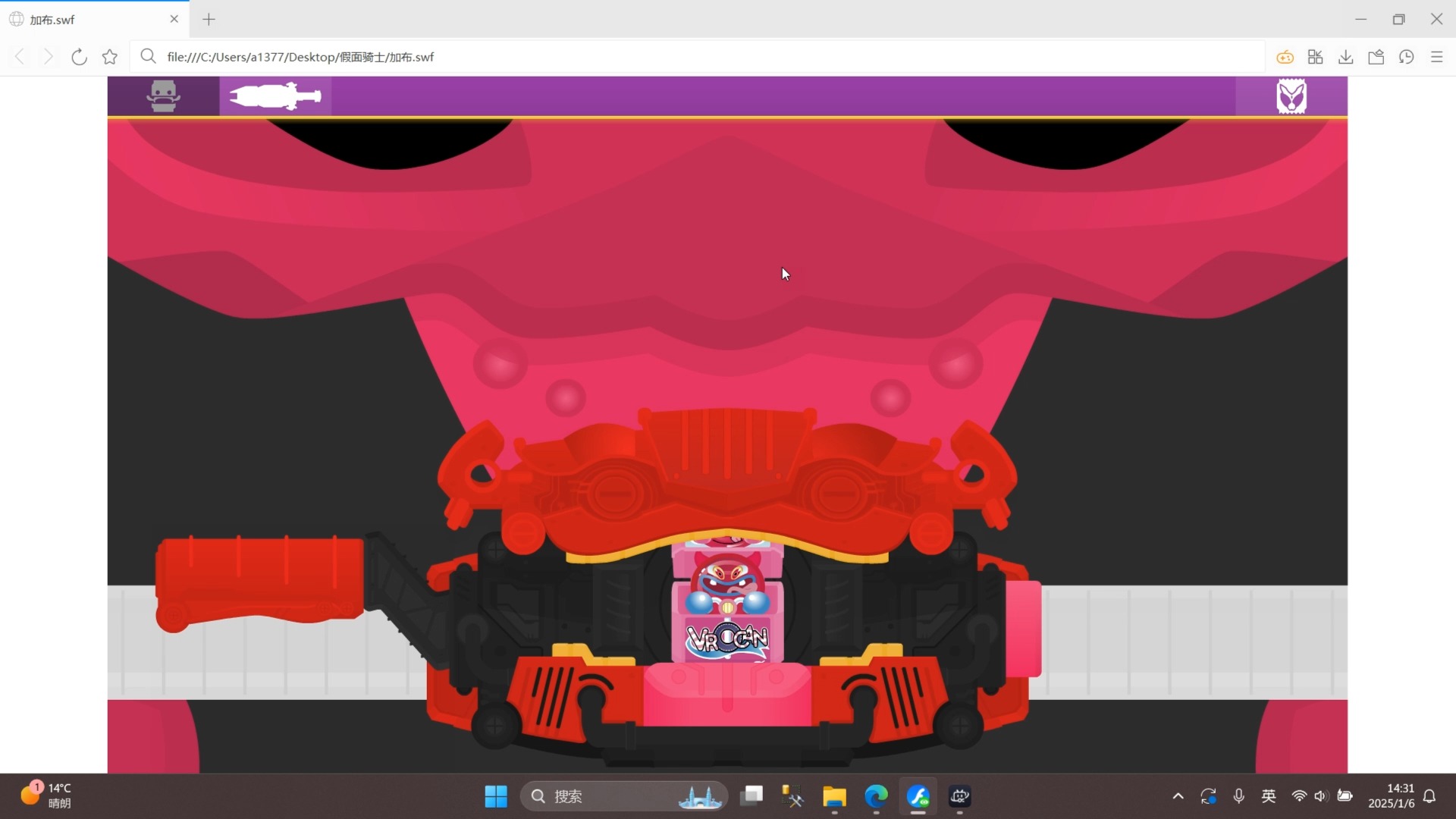Open the notifications bell
The height and width of the screenshot is (819, 1456).
[1429, 796]
